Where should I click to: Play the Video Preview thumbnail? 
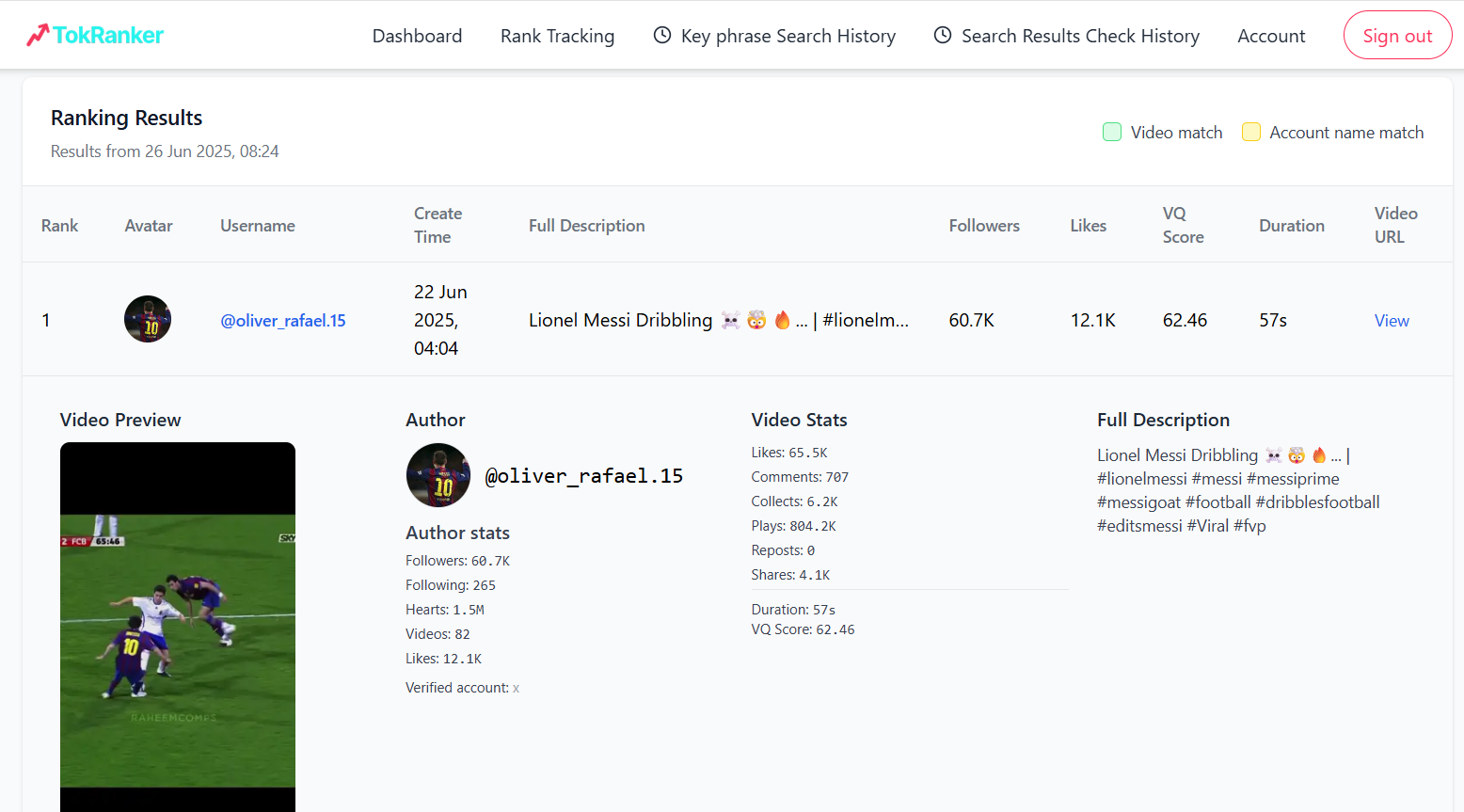point(178,626)
